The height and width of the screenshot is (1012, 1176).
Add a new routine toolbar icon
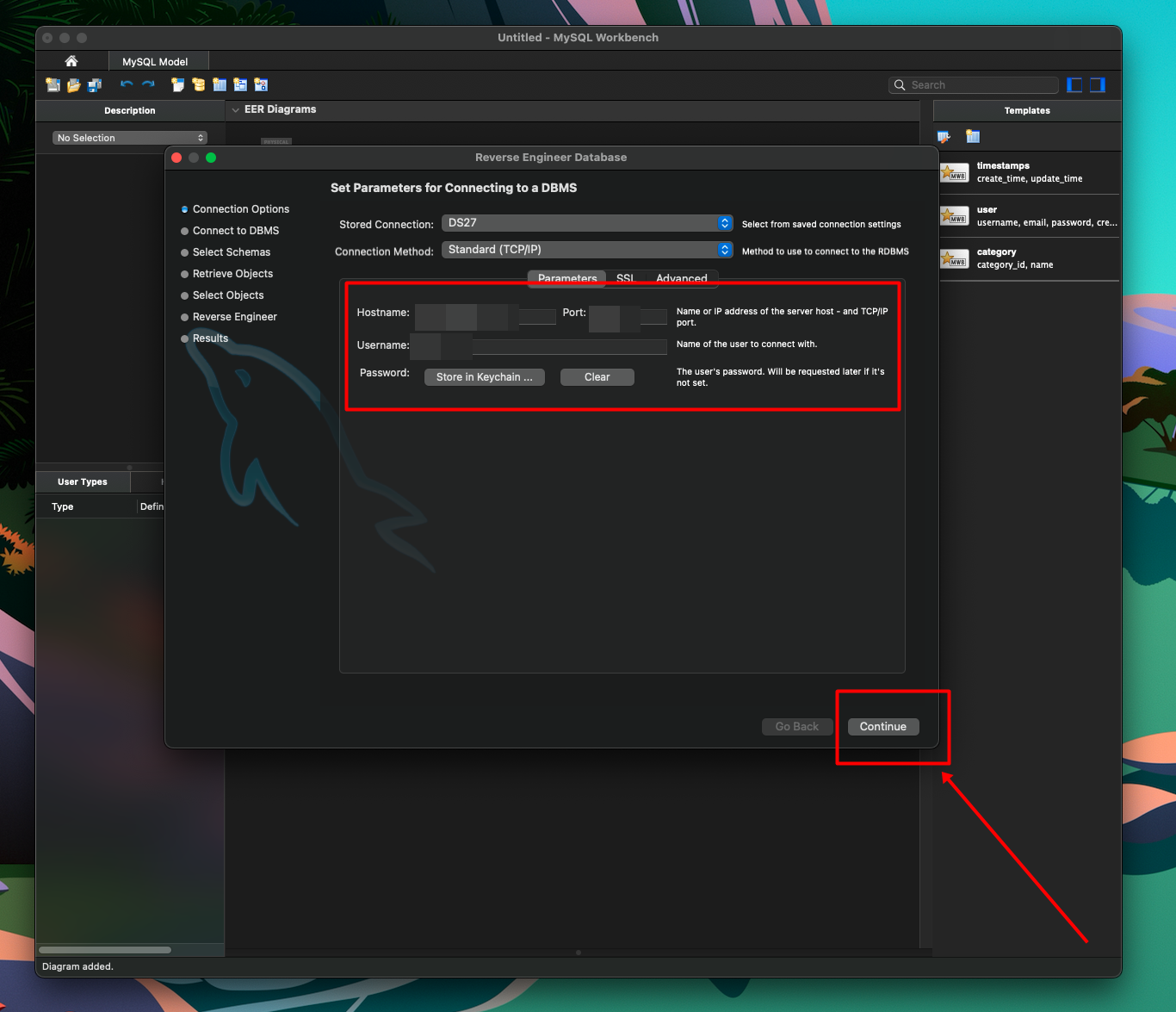tap(261, 84)
